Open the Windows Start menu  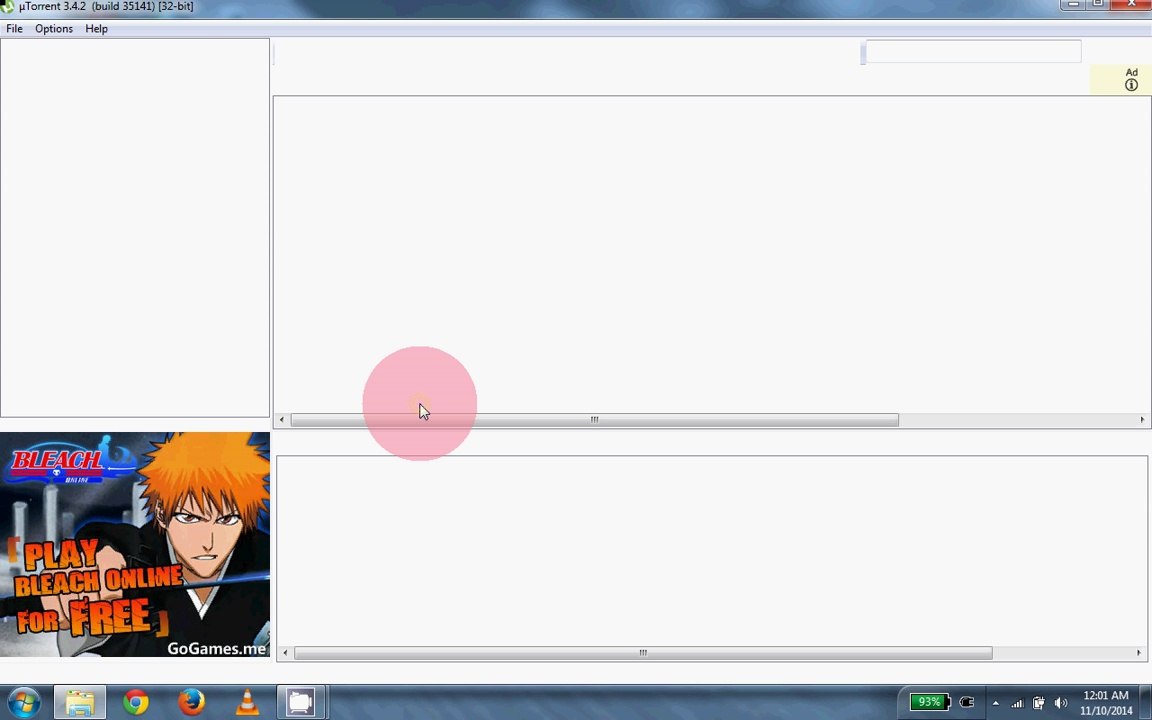pyautogui.click(x=24, y=702)
